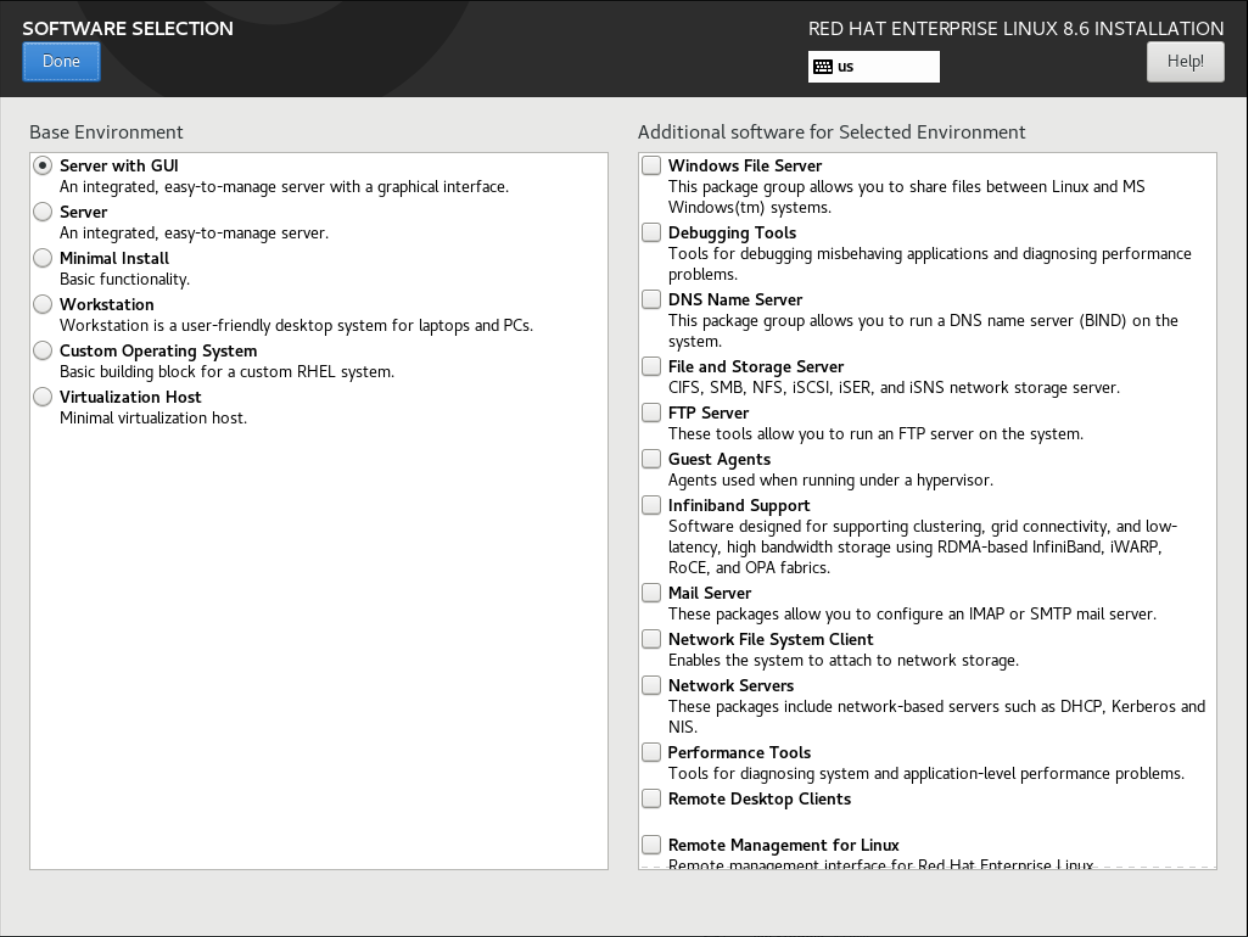Choose Minimal Install base environment

[x=42, y=258]
